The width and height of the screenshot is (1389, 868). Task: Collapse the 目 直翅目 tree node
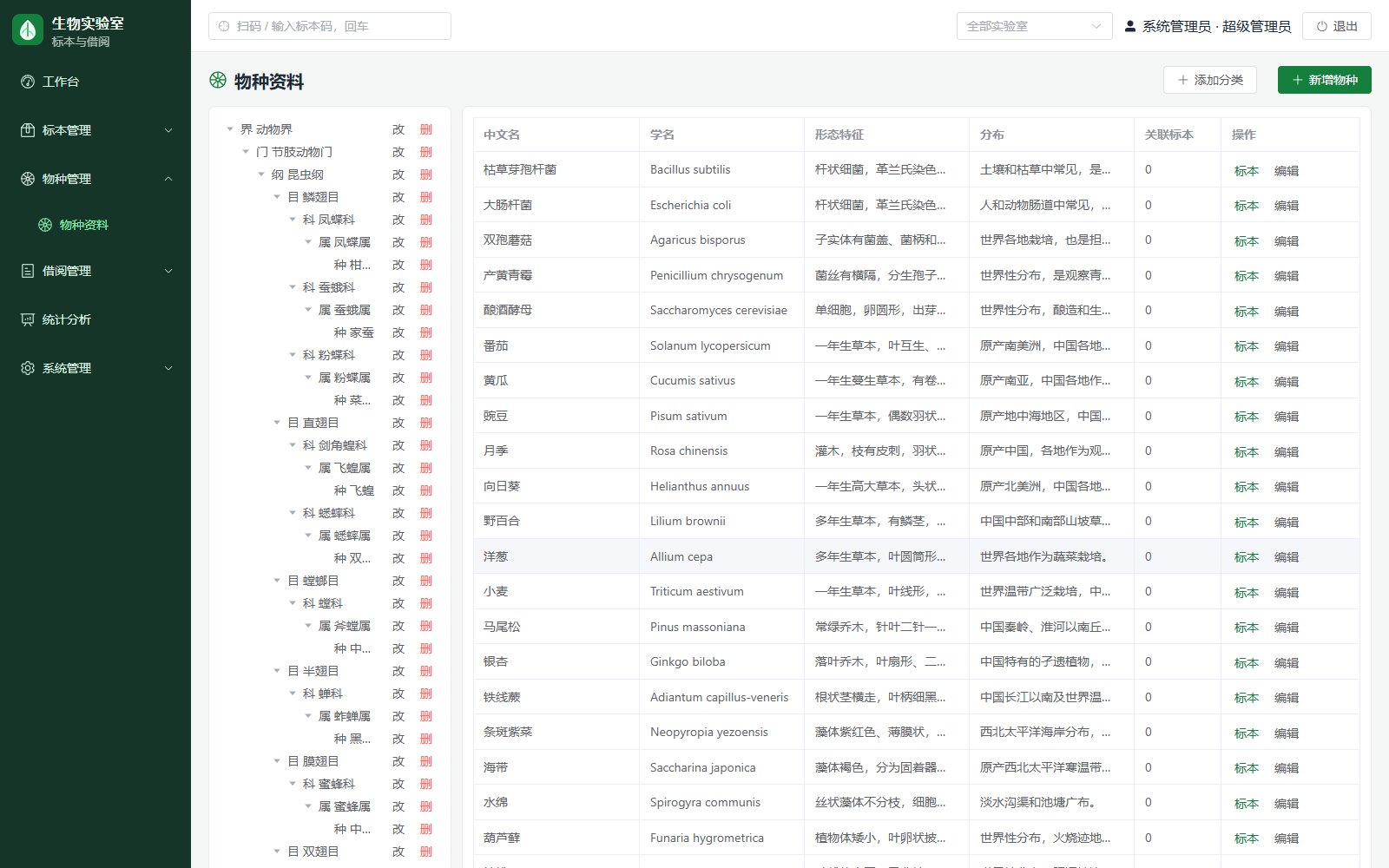[x=277, y=423]
